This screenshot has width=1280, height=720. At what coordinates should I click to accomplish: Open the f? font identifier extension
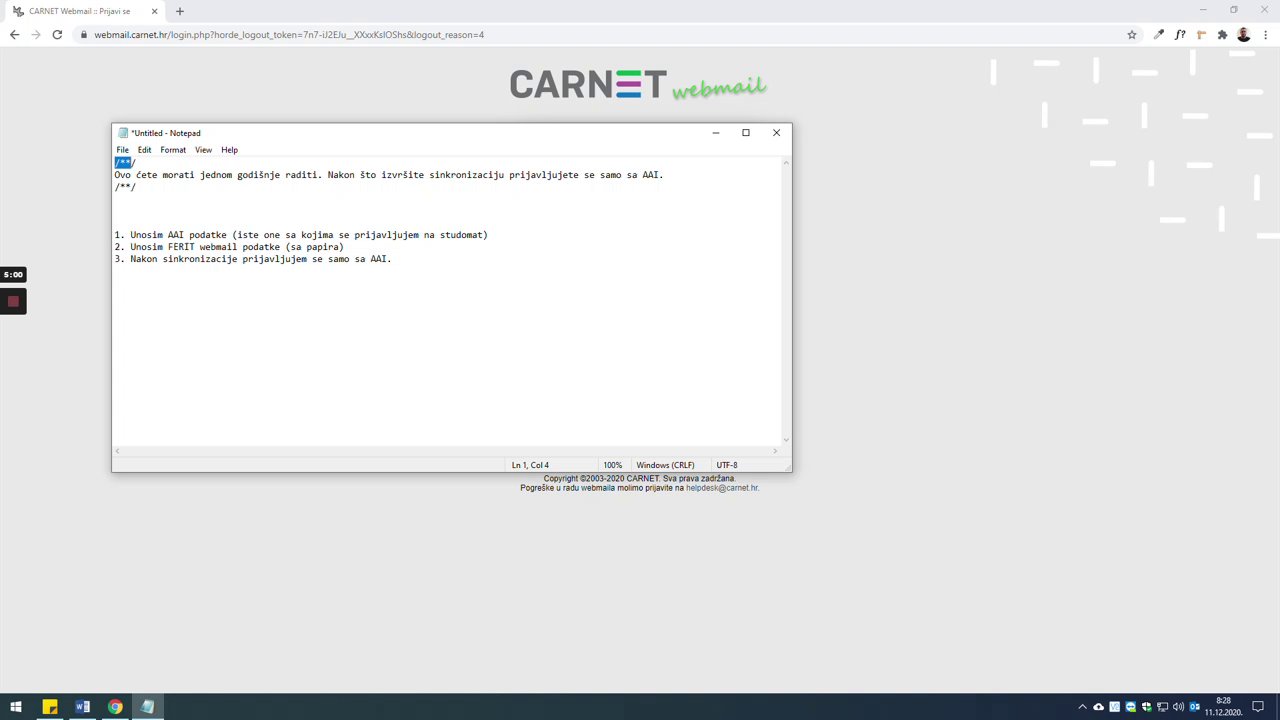[x=1180, y=35]
